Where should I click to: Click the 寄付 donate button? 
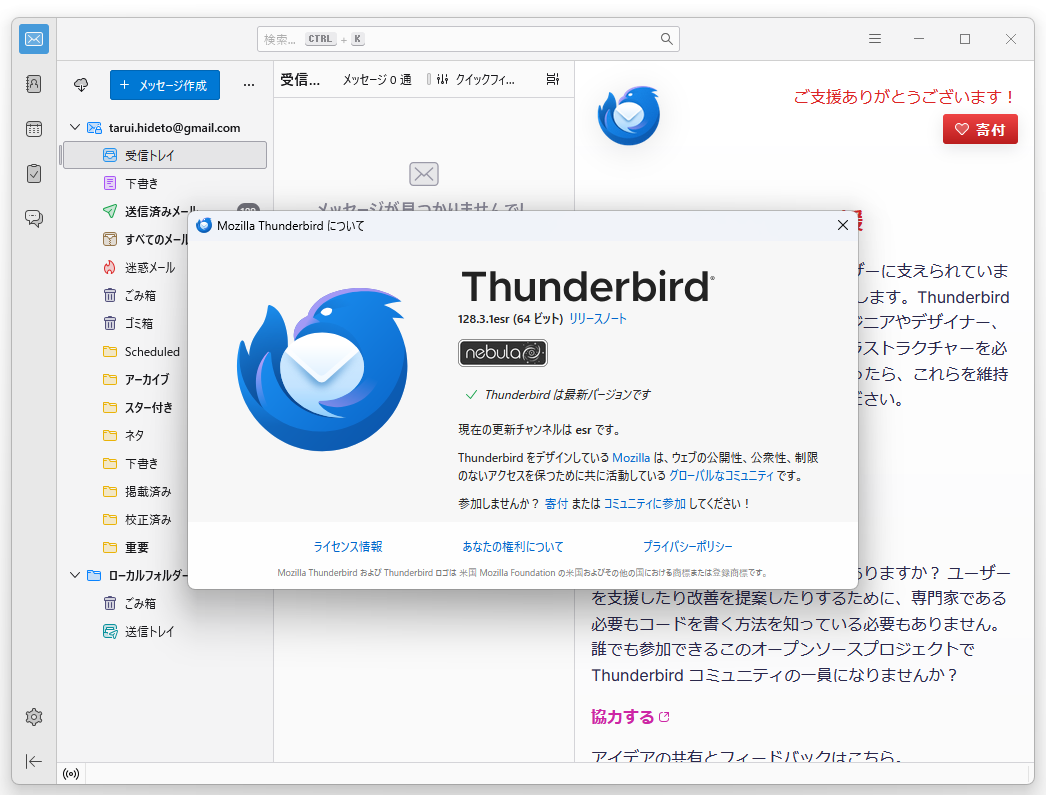point(980,128)
